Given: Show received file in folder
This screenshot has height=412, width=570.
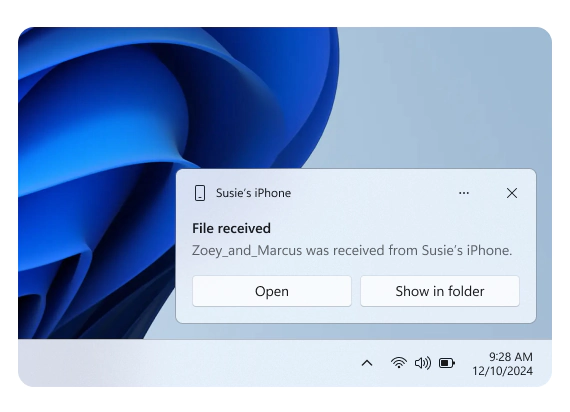Looking at the screenshot, I should 439,291.
